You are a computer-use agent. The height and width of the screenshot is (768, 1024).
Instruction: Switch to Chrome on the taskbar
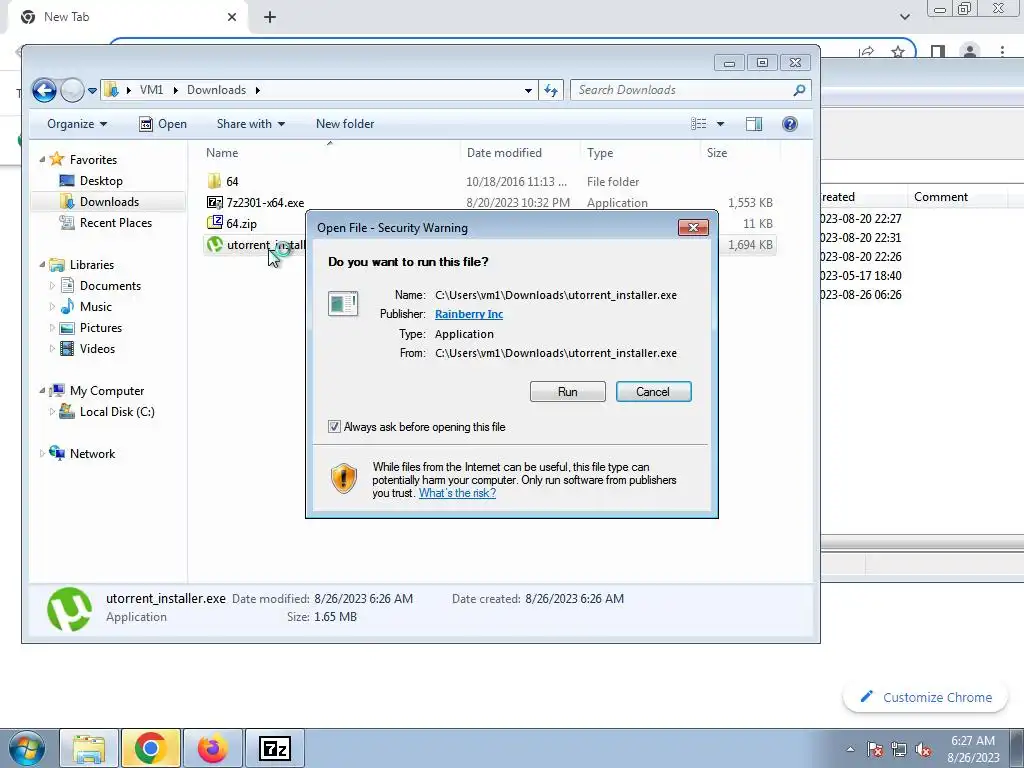tap(150, 748)
